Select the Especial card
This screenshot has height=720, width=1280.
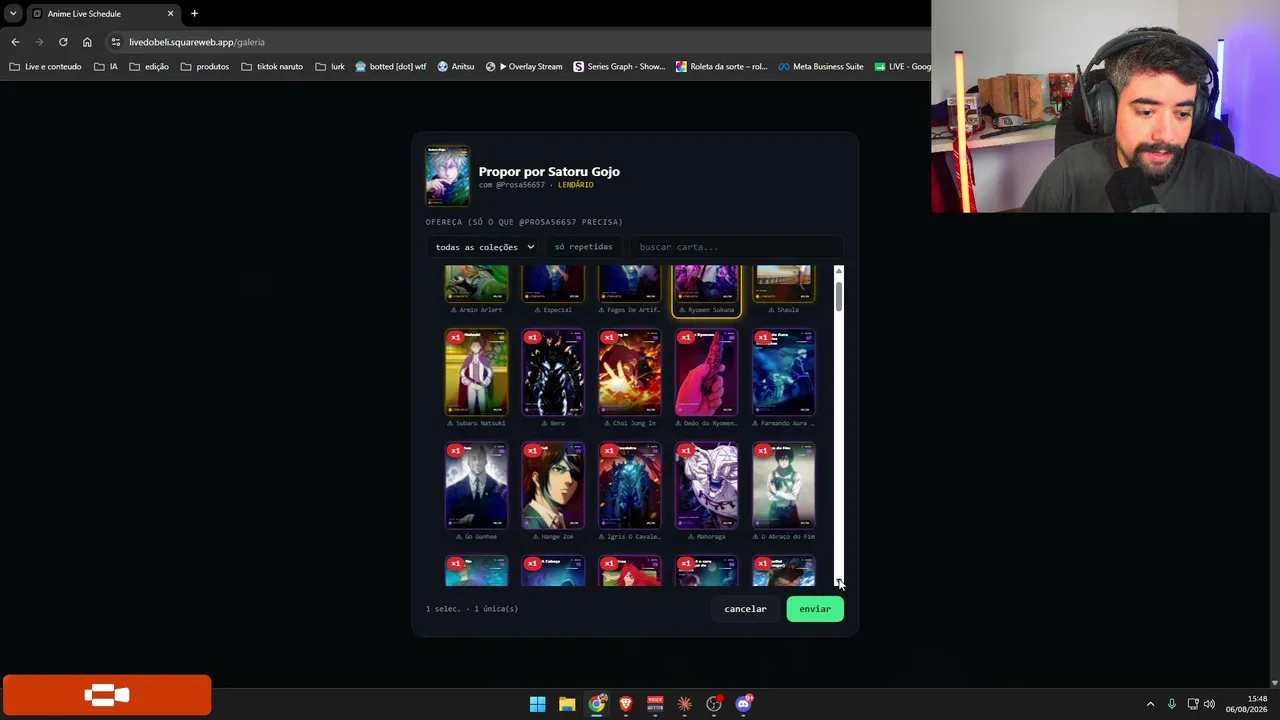tap(553, 290)
